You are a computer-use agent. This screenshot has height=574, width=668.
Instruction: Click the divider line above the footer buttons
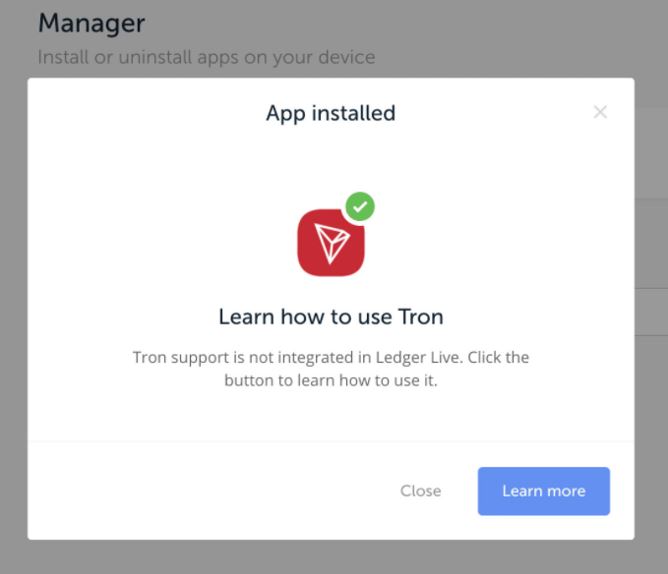click(330, 441)
